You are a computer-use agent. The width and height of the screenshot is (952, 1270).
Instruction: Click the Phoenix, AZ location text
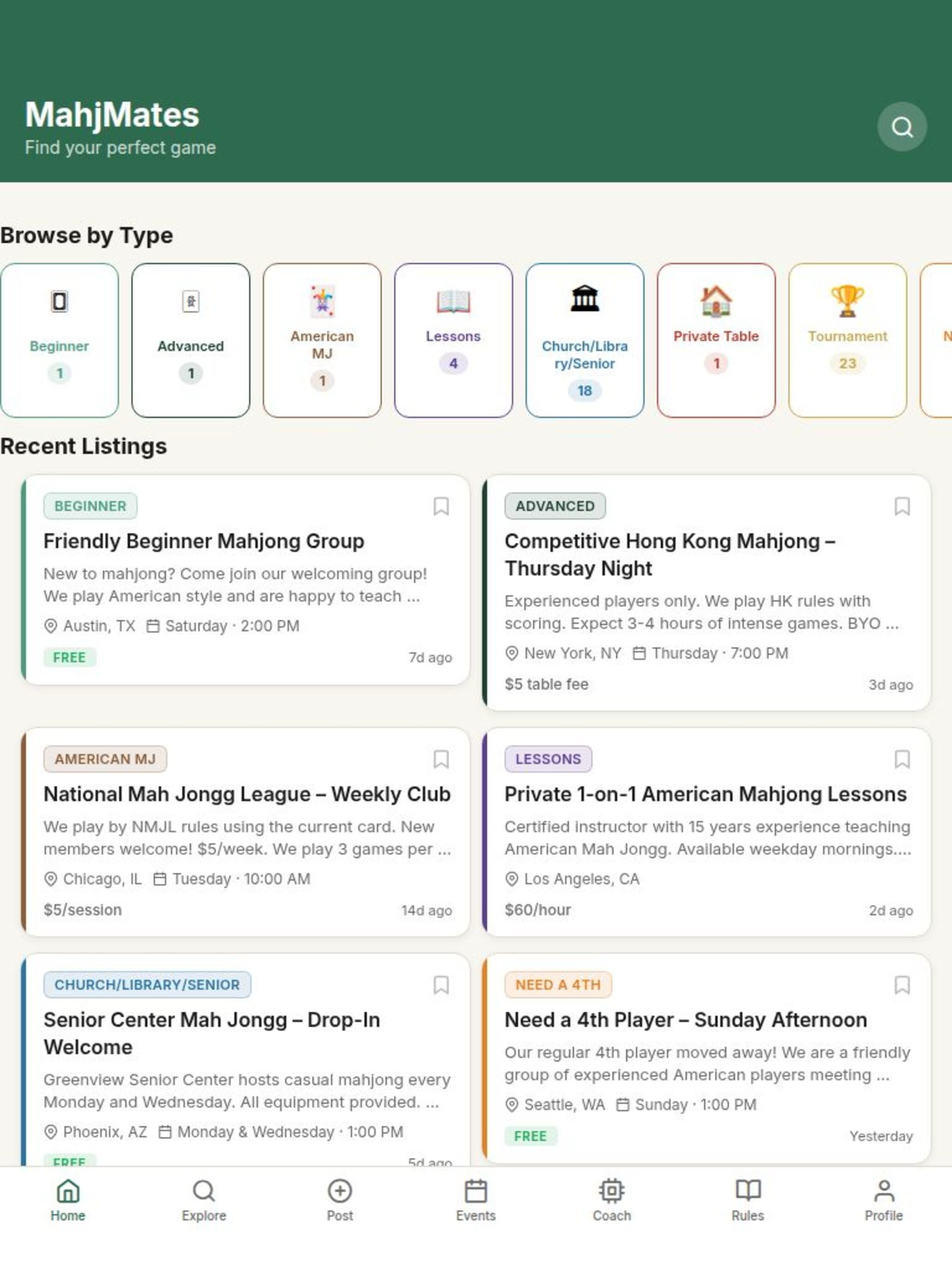pos(104,1132)
